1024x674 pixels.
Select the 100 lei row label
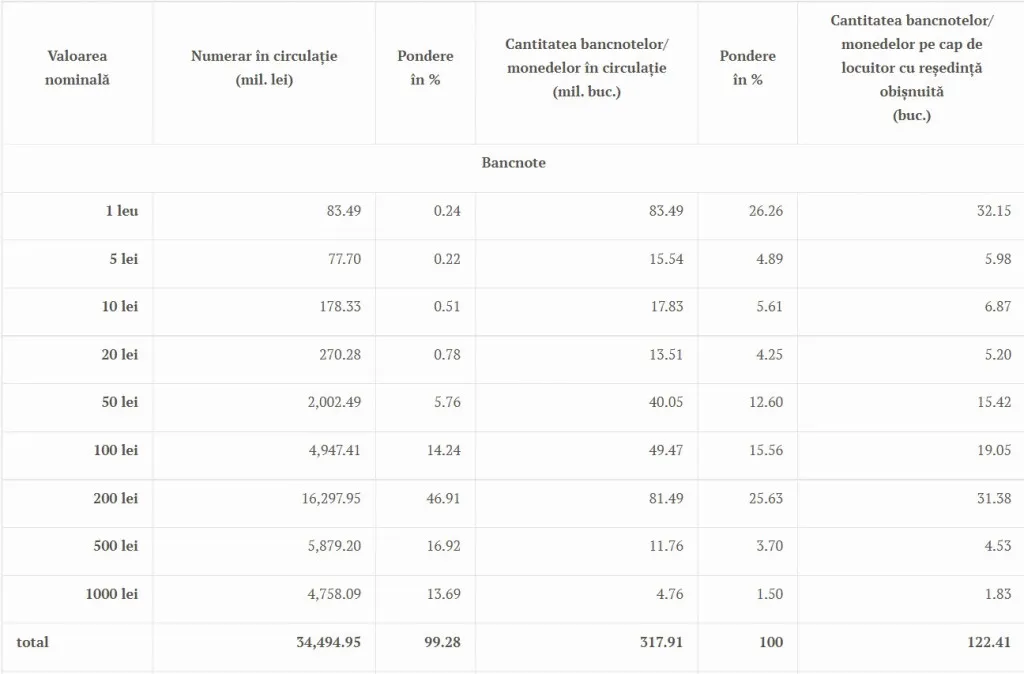(x=116, y=450)
